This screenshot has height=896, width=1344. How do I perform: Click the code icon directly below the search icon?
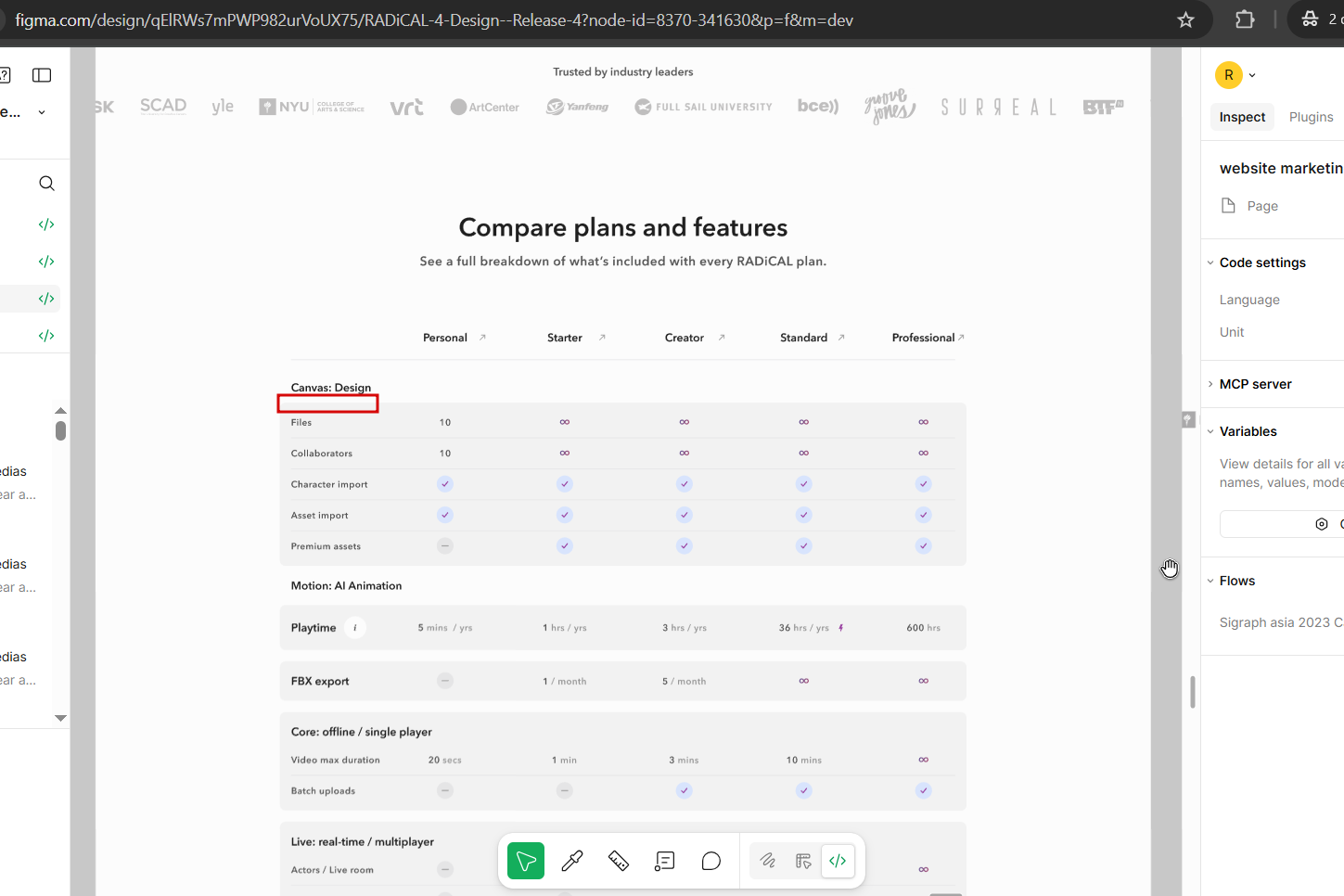tap(46, 224)
